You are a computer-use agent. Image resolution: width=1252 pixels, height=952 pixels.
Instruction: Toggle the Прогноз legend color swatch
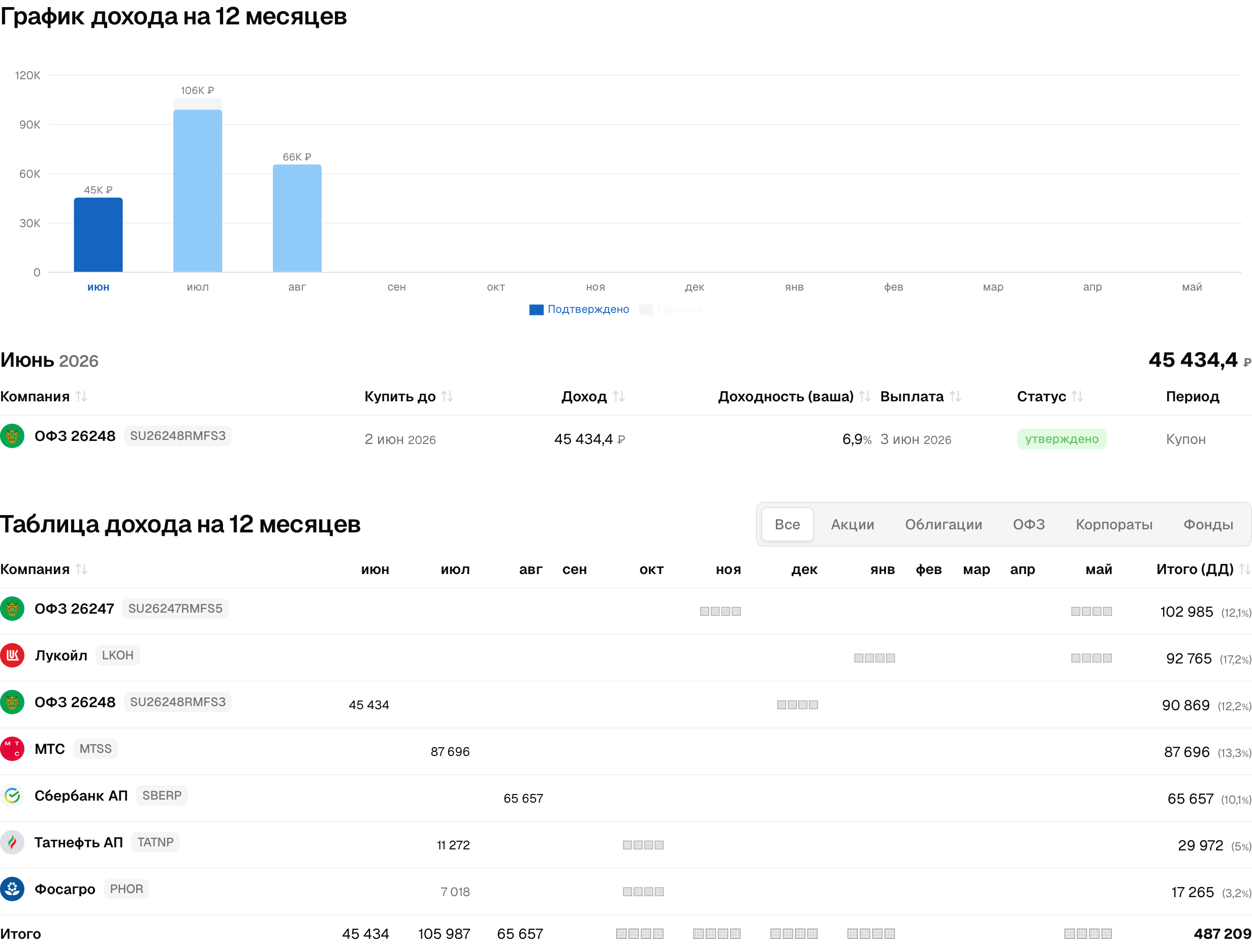(646, 310)
